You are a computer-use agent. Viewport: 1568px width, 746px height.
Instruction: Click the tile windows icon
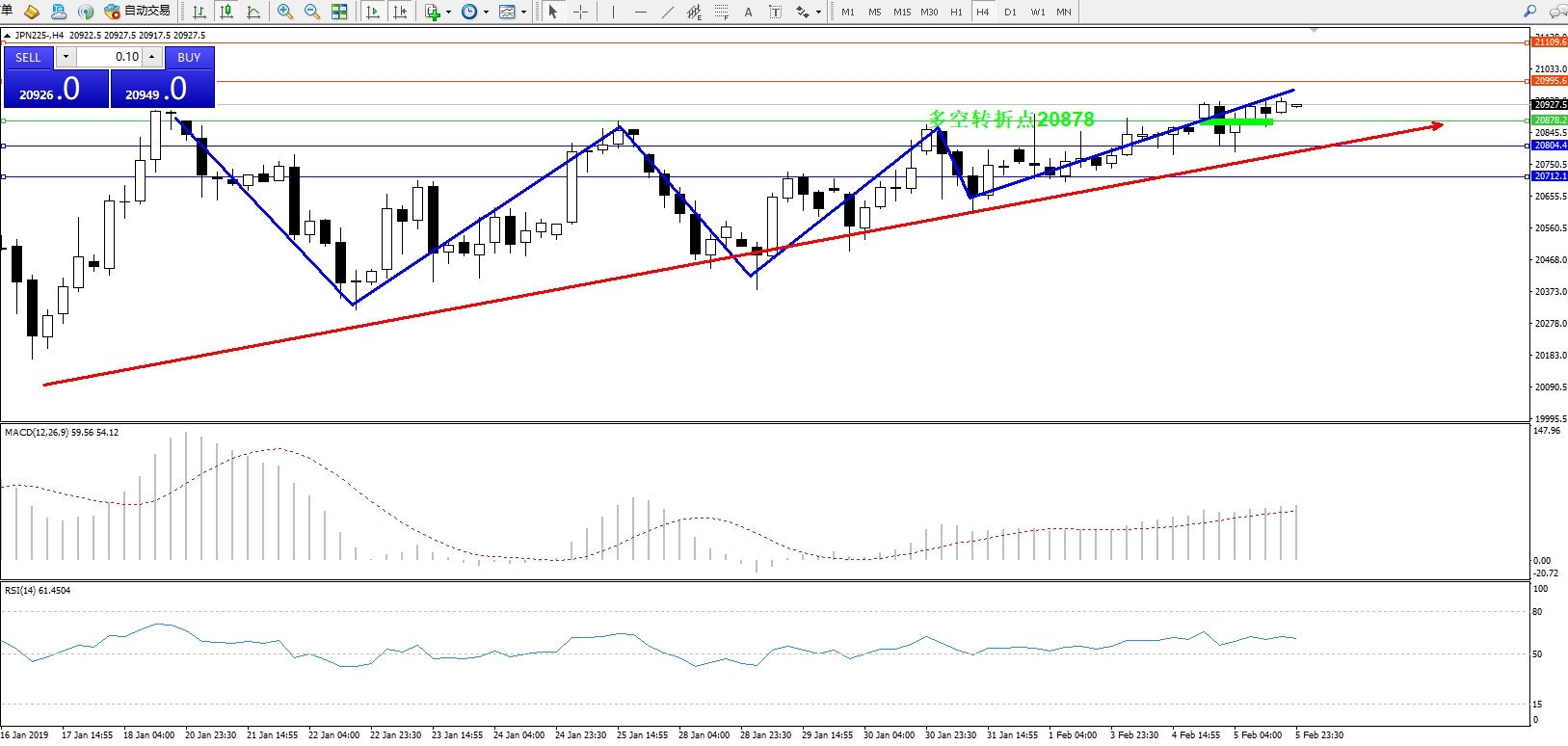[x=339, y=12]
